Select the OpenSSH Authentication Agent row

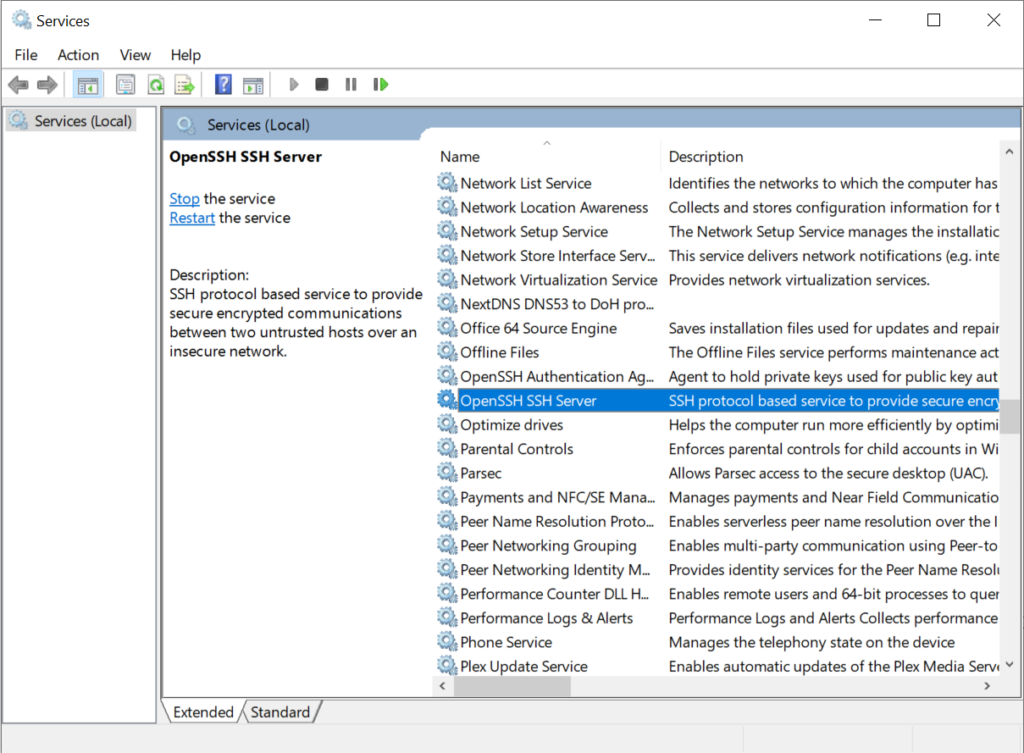717,377
